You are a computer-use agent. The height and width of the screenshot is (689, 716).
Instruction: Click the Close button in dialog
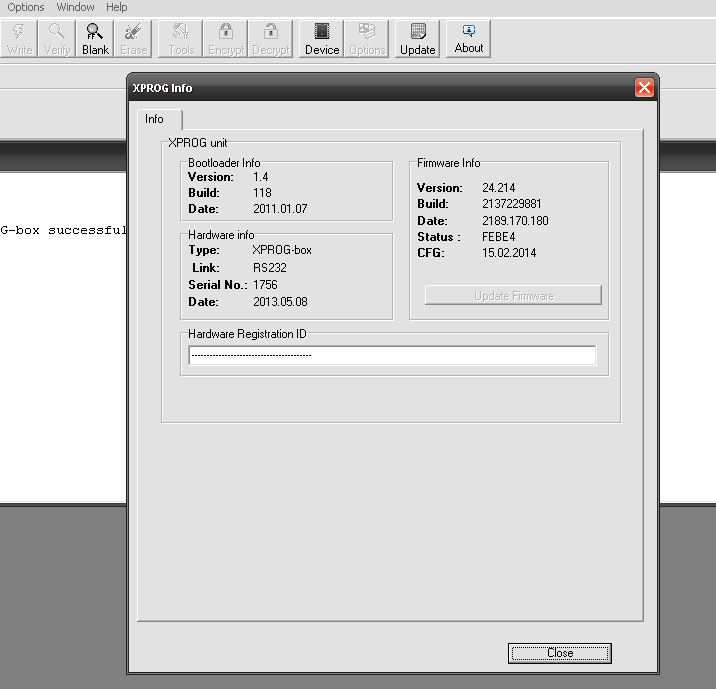pyautogui.click(x=560, y=653)
